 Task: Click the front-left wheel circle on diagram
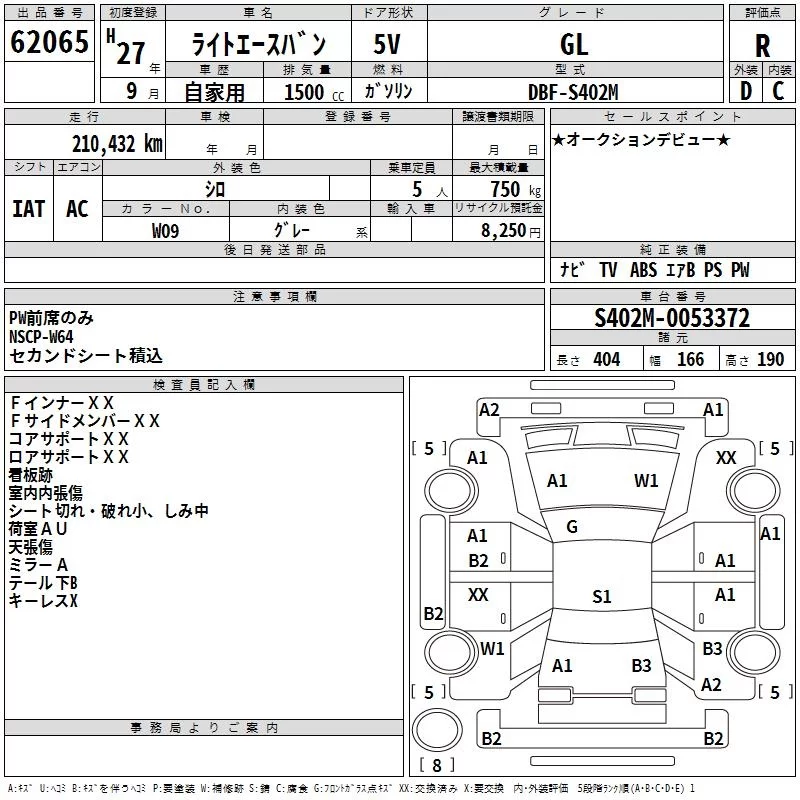coord(451,491)
